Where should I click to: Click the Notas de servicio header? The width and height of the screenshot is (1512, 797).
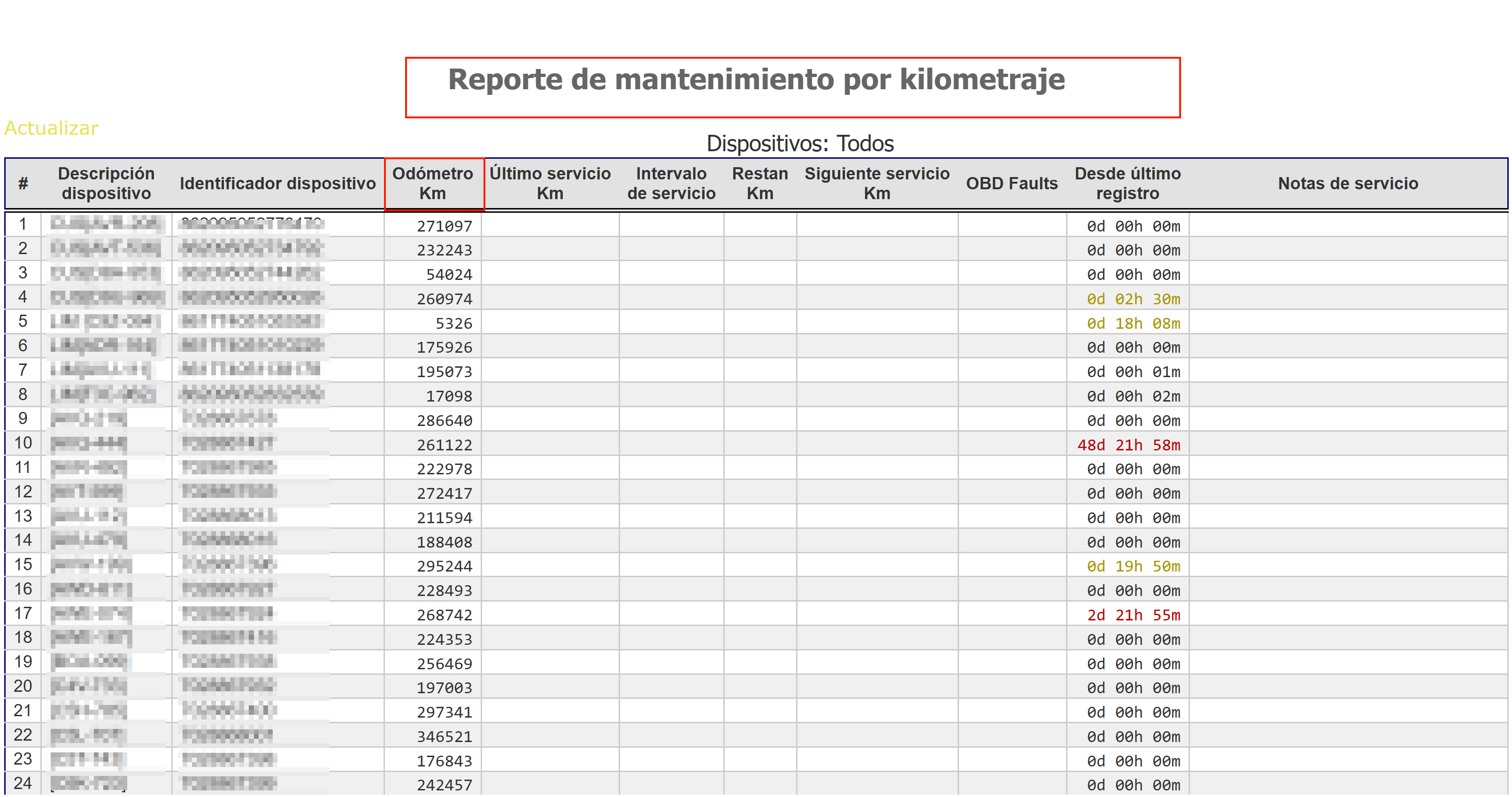[1348, 183]
